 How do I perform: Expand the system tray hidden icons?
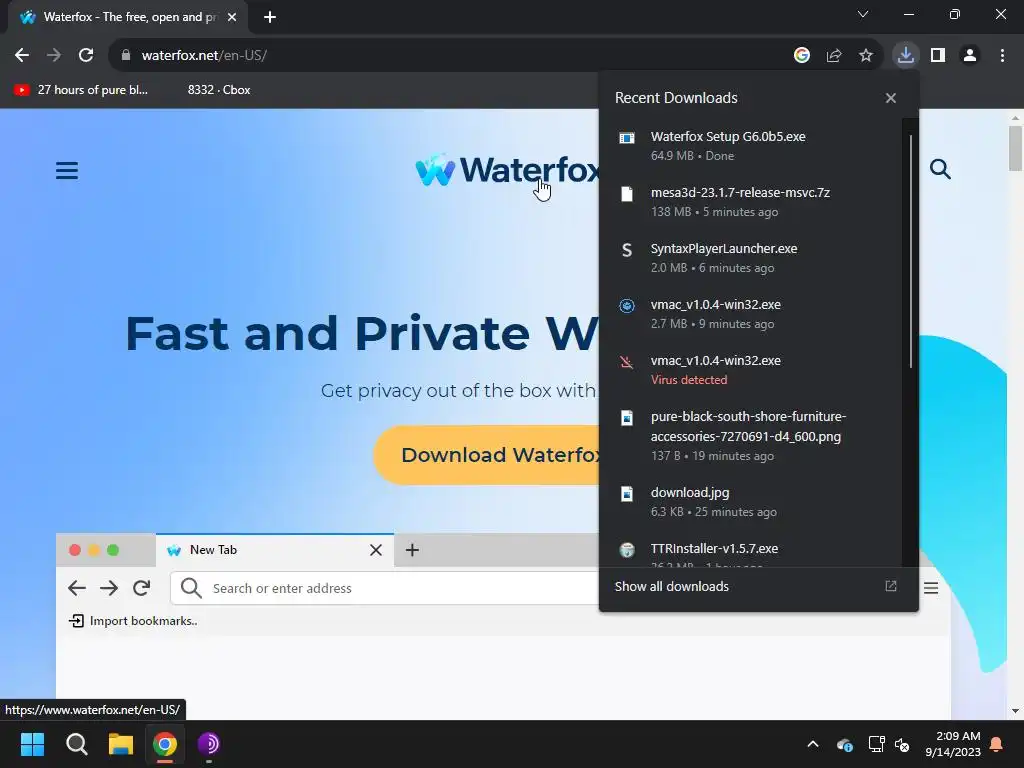pos(813,744)
